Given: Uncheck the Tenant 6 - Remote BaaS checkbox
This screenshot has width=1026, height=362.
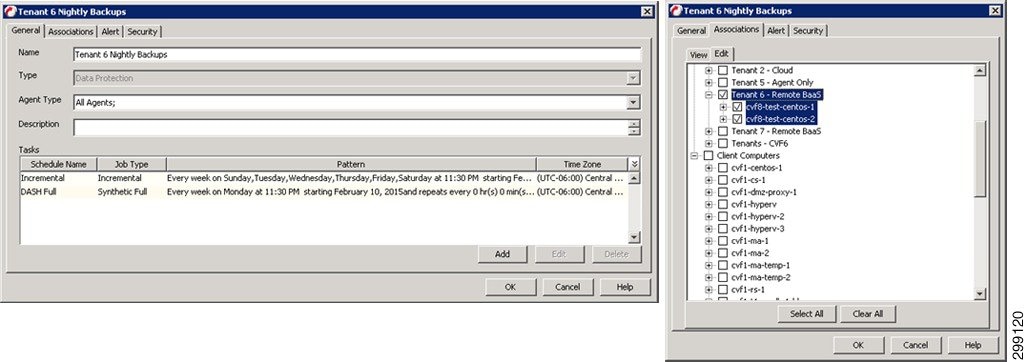Looking at the screenshot, I should 723,95.
